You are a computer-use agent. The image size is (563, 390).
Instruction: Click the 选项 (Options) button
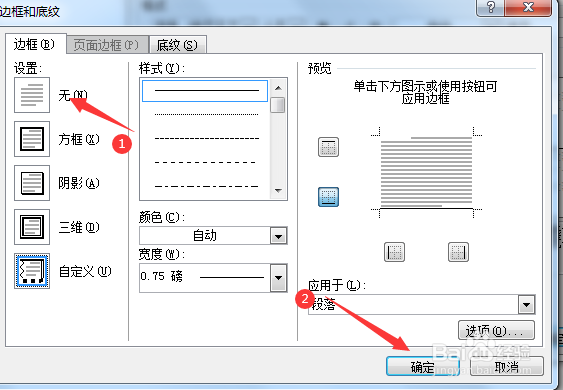click(x=496, y=330)
